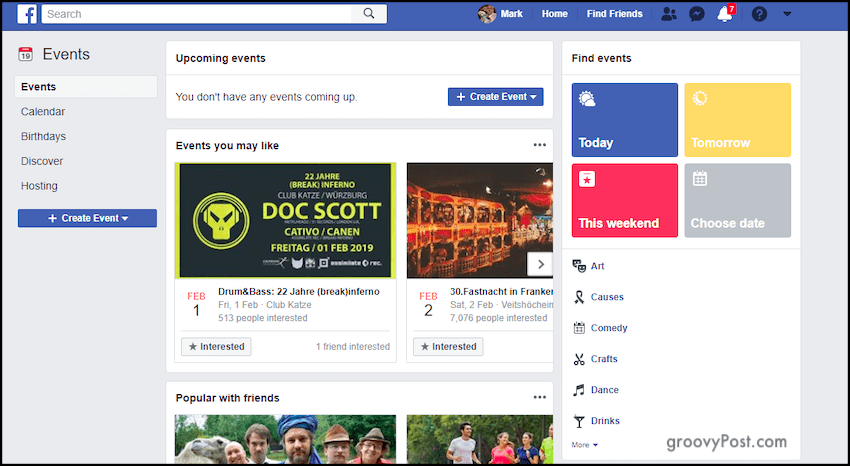Show next events with right arrow
Image resolution: width=850 pixels, height=466 pixels.
[x=540, y=264]
